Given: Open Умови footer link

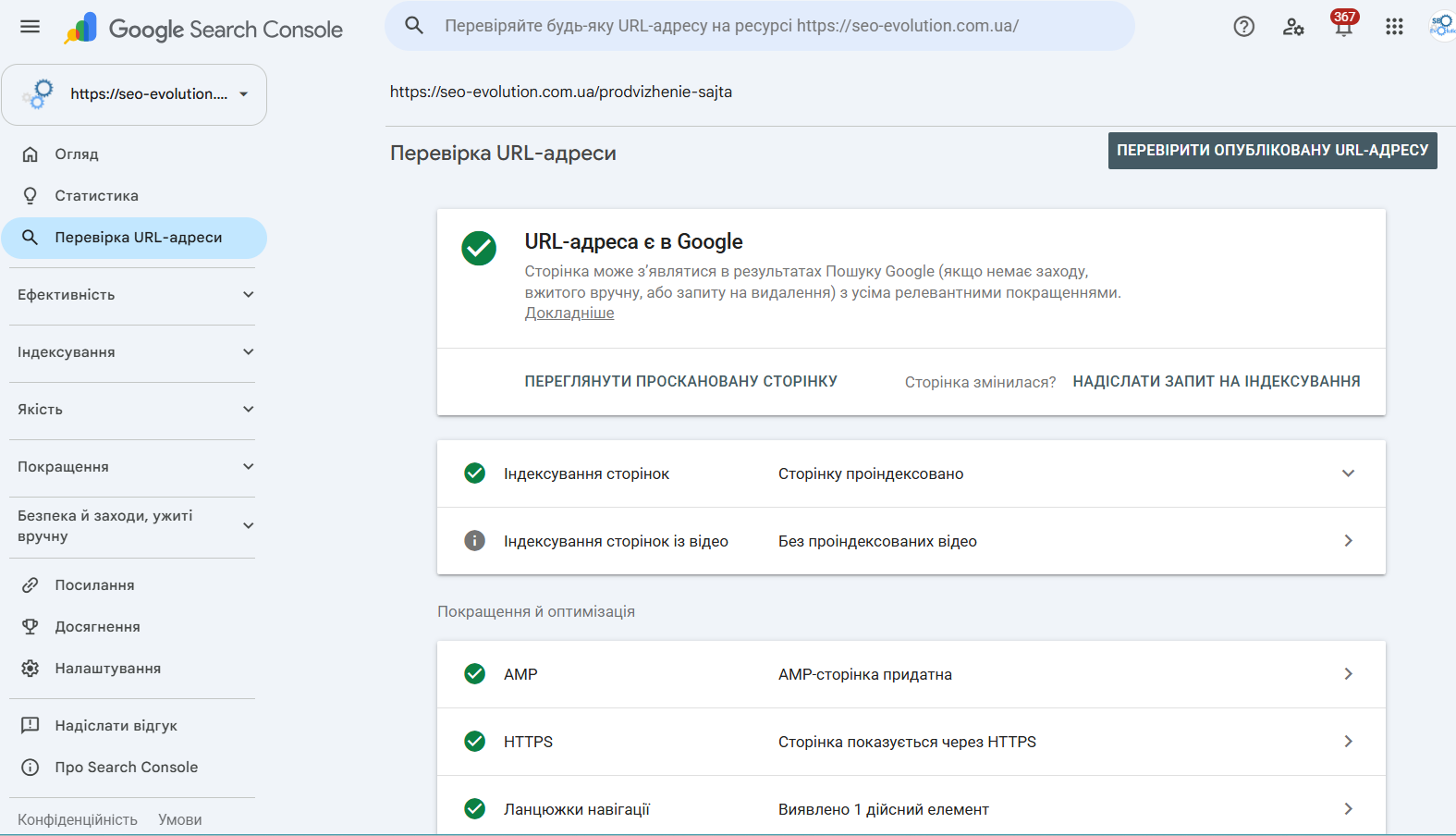Looking at the screenshot, I should click(180, 820).
